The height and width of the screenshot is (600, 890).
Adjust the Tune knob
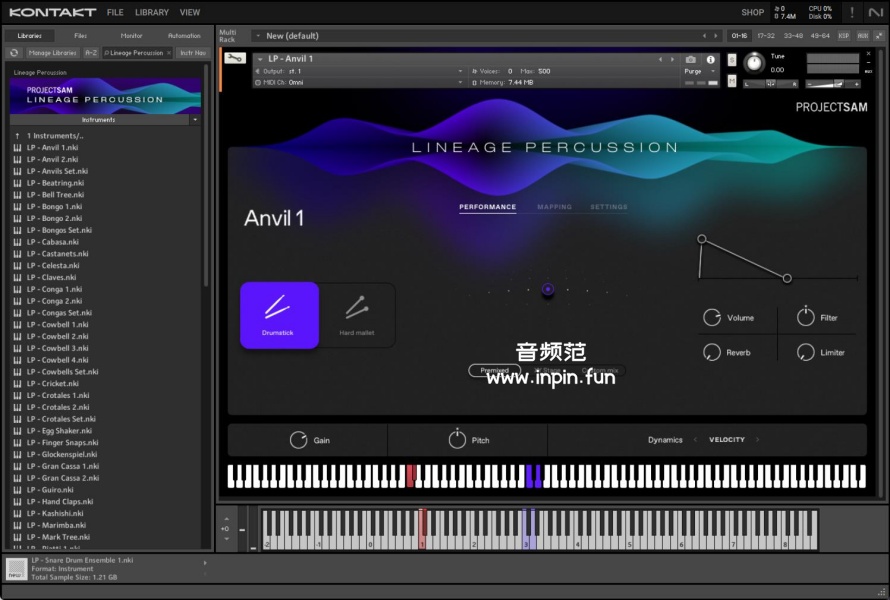pos(754,62)
